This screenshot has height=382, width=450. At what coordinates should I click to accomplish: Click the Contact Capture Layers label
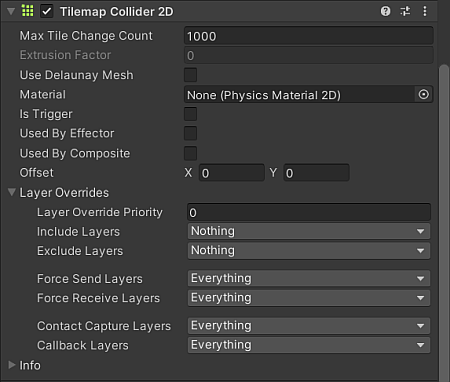[104, 326]
